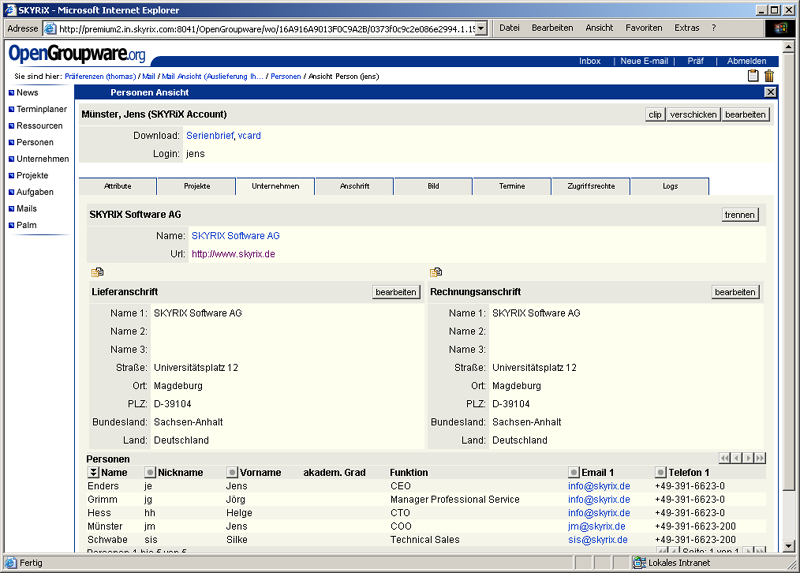
Task: Open Terminplaner in sidebar
Action: (41, 109)
